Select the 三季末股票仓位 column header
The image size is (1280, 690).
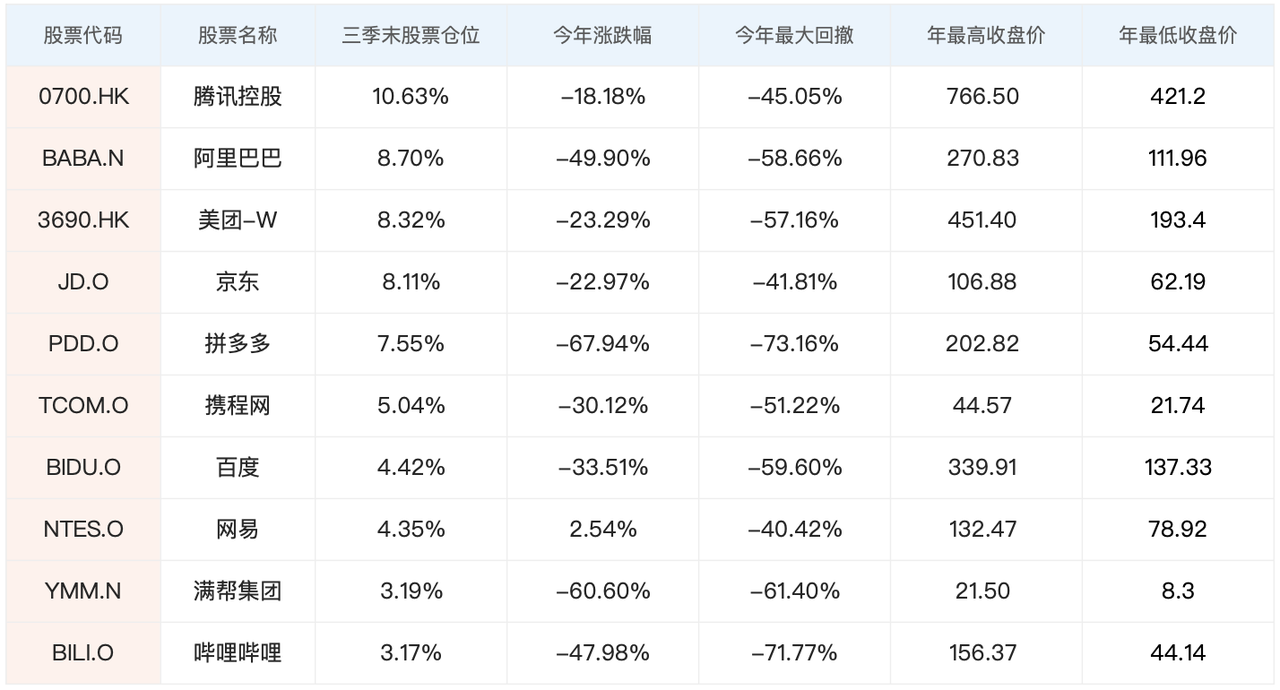tap(410, 35)
